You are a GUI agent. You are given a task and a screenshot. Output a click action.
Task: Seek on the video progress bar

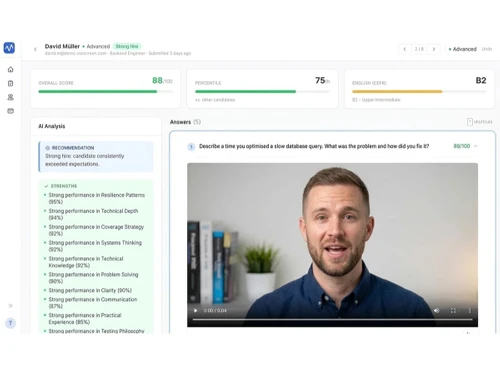pos(332,320)
